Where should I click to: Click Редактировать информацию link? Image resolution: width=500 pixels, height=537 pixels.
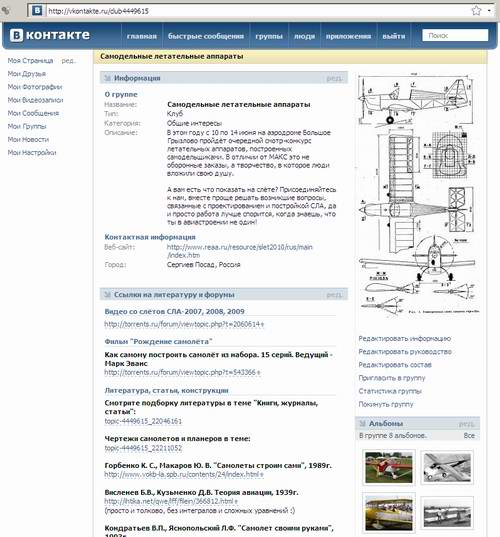(x=404, y=338)
